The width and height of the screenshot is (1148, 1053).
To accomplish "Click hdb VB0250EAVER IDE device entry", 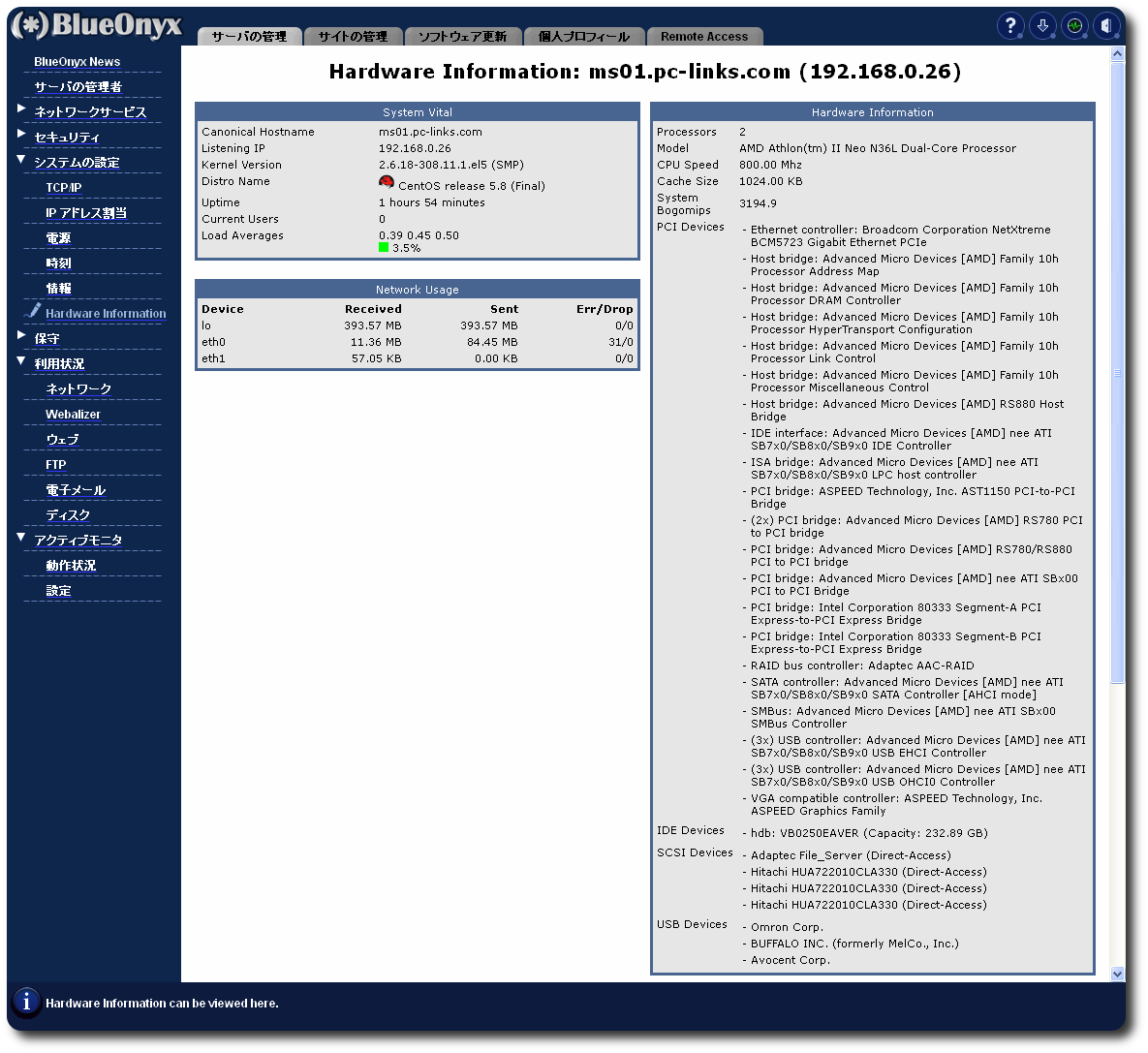I will [x=869, y=833].
